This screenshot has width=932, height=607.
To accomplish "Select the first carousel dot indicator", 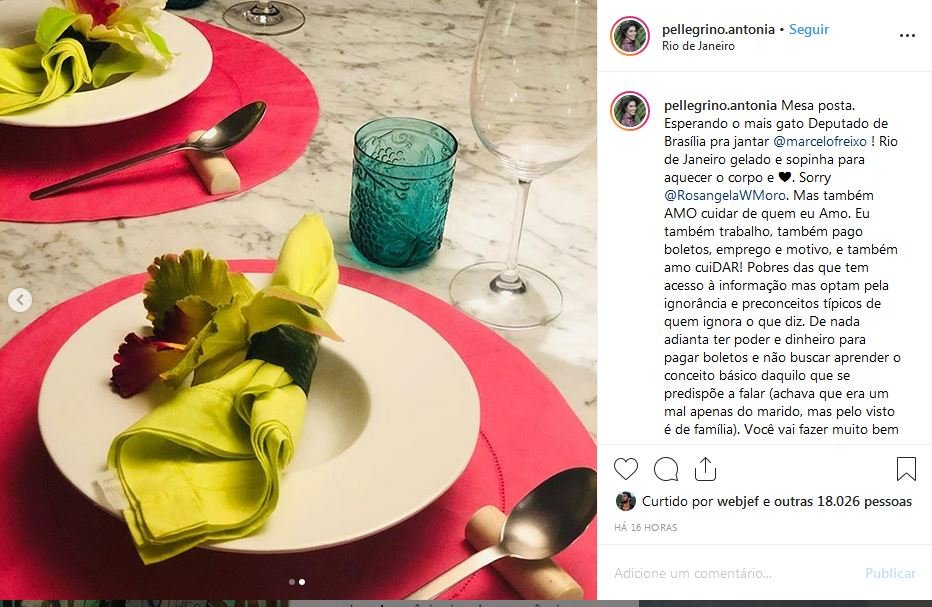I will pos(291,582).
